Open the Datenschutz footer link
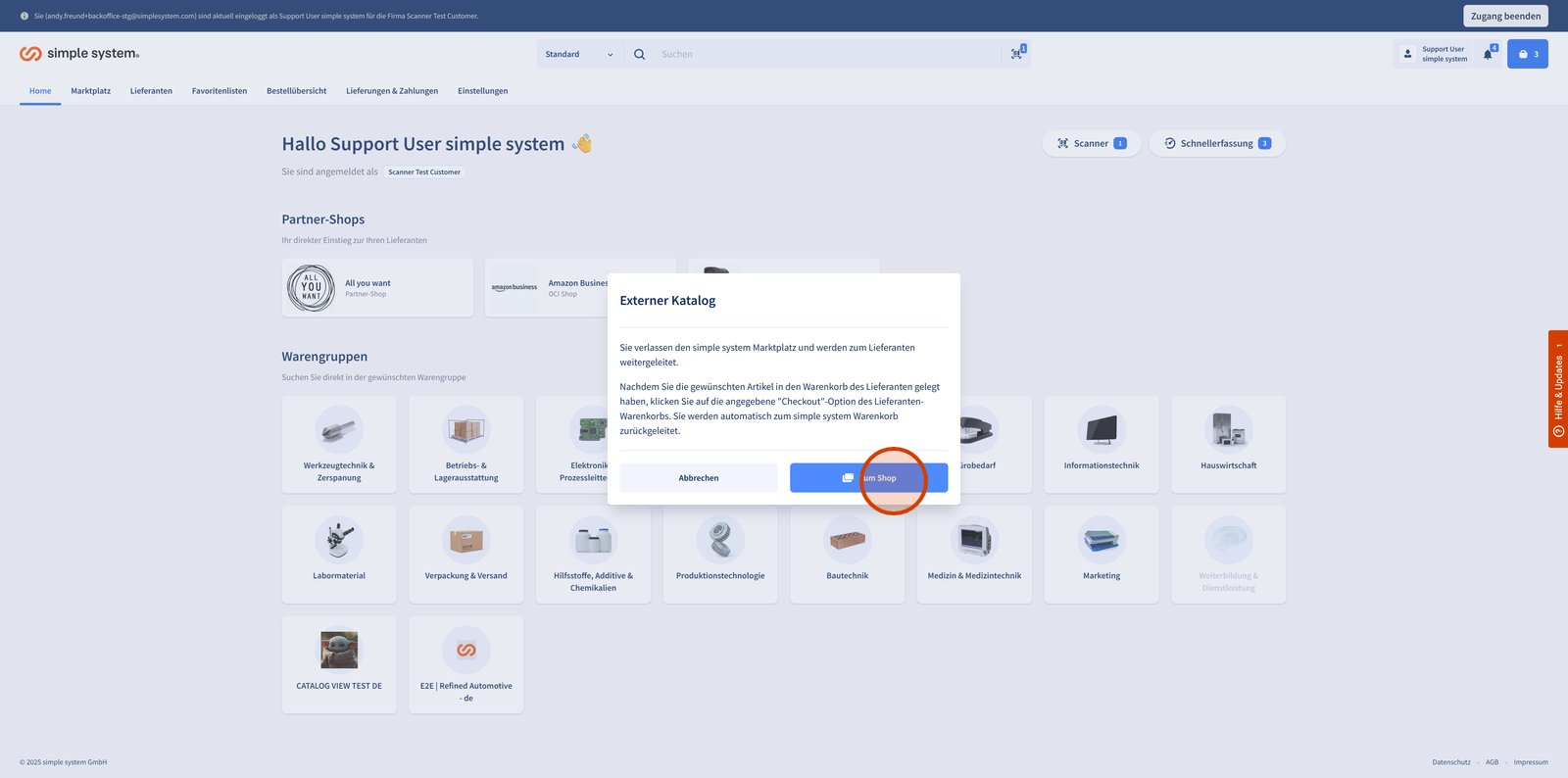The image size is (1568, 778). tap(1451, 762)
